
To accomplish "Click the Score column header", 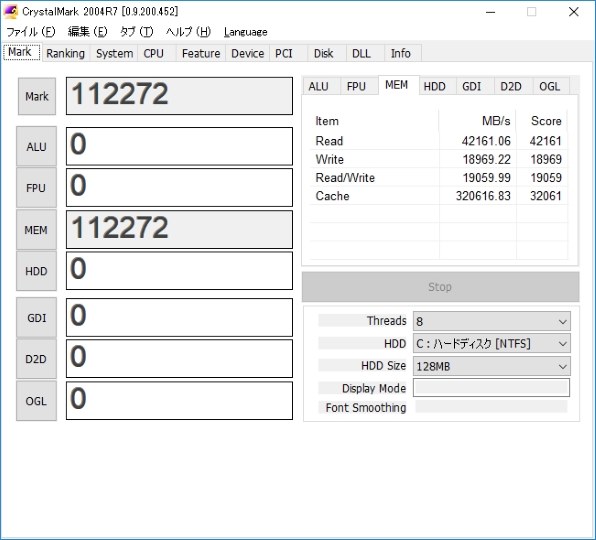I will coord(542,121).
